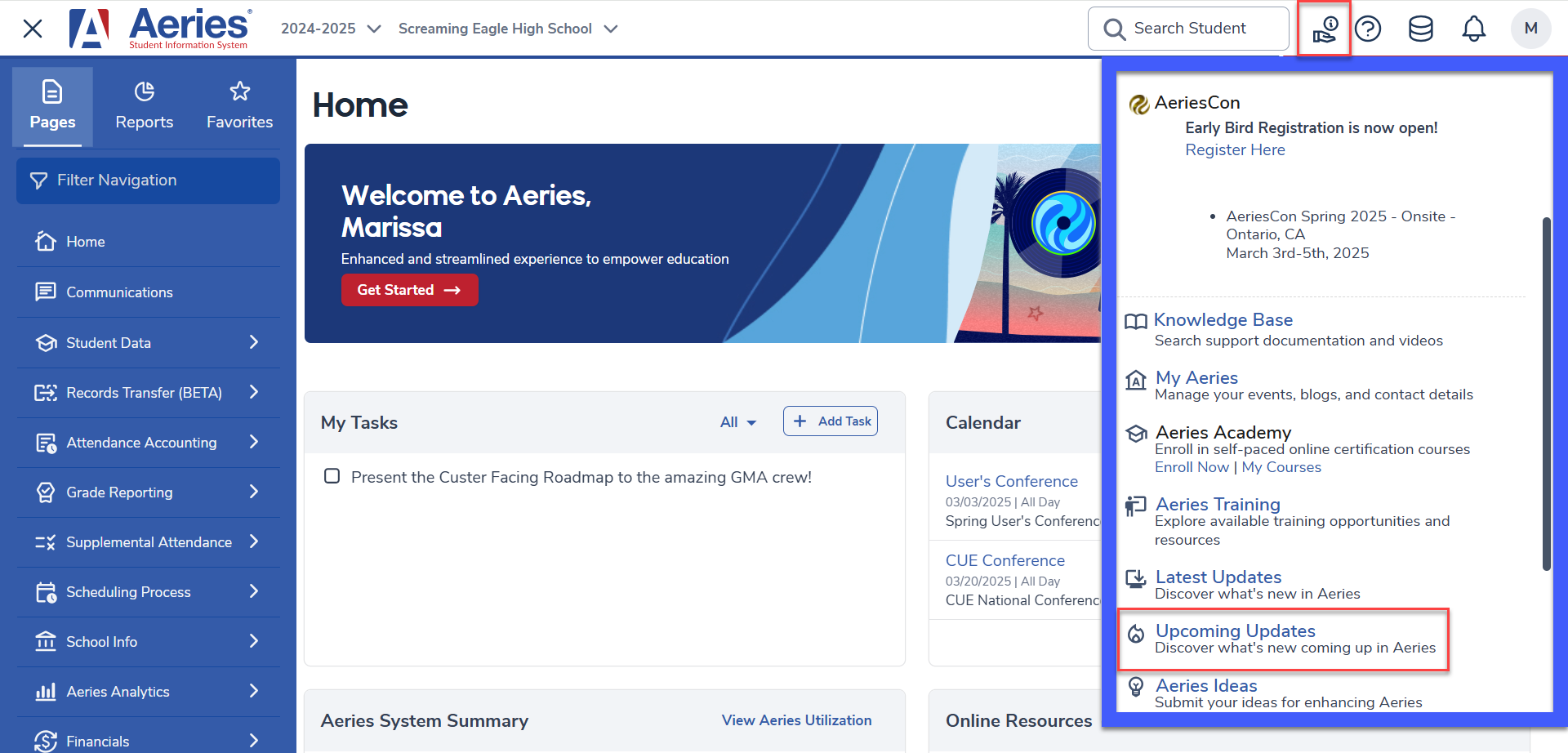1568x753 pixels.
Task: Click the Filter Navigation field
Action: [148, 180]
